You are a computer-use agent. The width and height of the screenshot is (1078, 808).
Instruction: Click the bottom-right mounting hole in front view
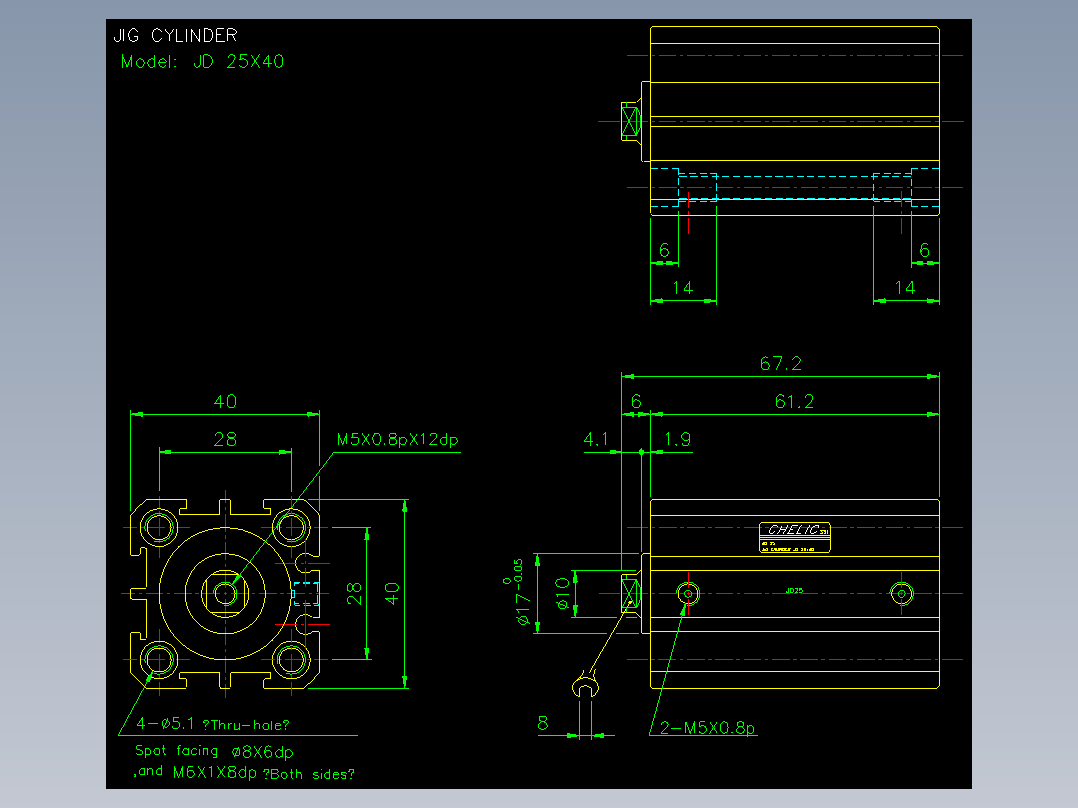(292, 659)
